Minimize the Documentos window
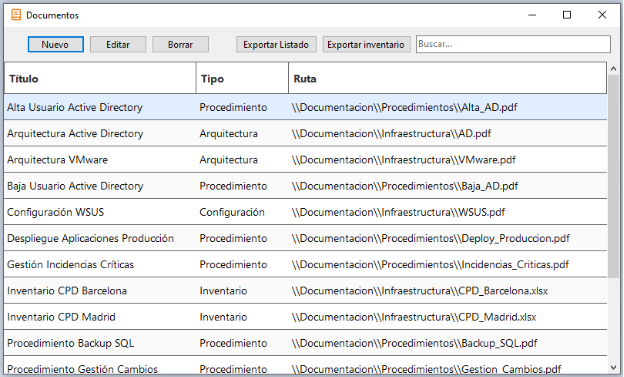The width and height of the screenshot is (624, 377). click(532, 15)
